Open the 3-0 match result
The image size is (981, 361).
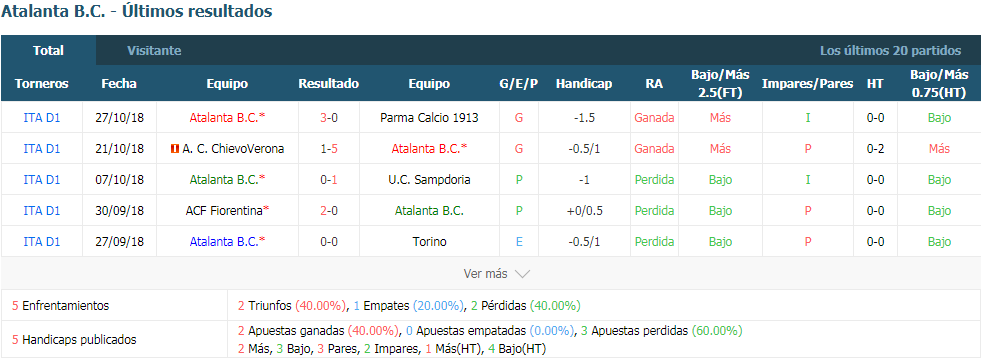328,118
